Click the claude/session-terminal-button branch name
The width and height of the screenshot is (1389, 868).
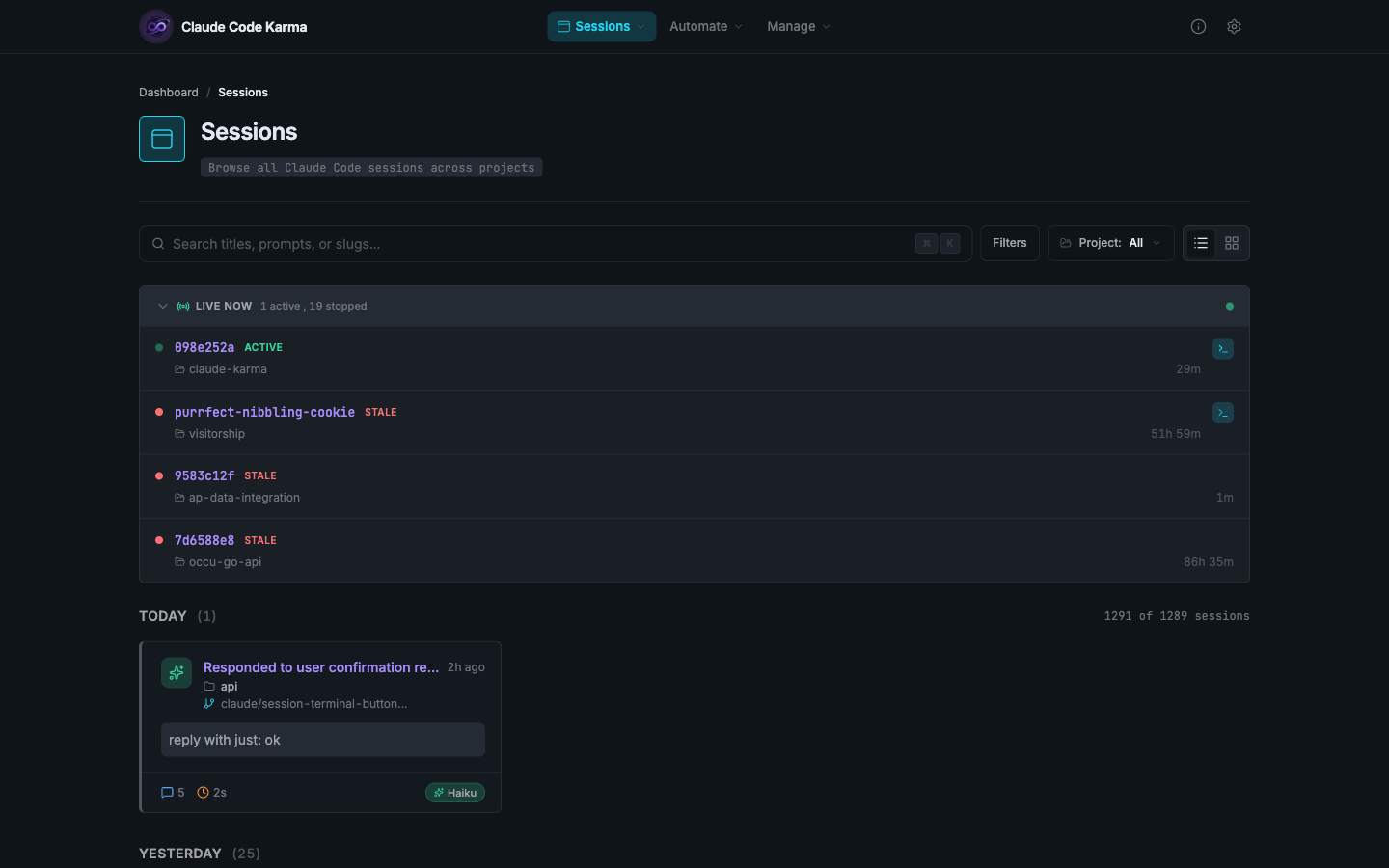click(314, 704)
